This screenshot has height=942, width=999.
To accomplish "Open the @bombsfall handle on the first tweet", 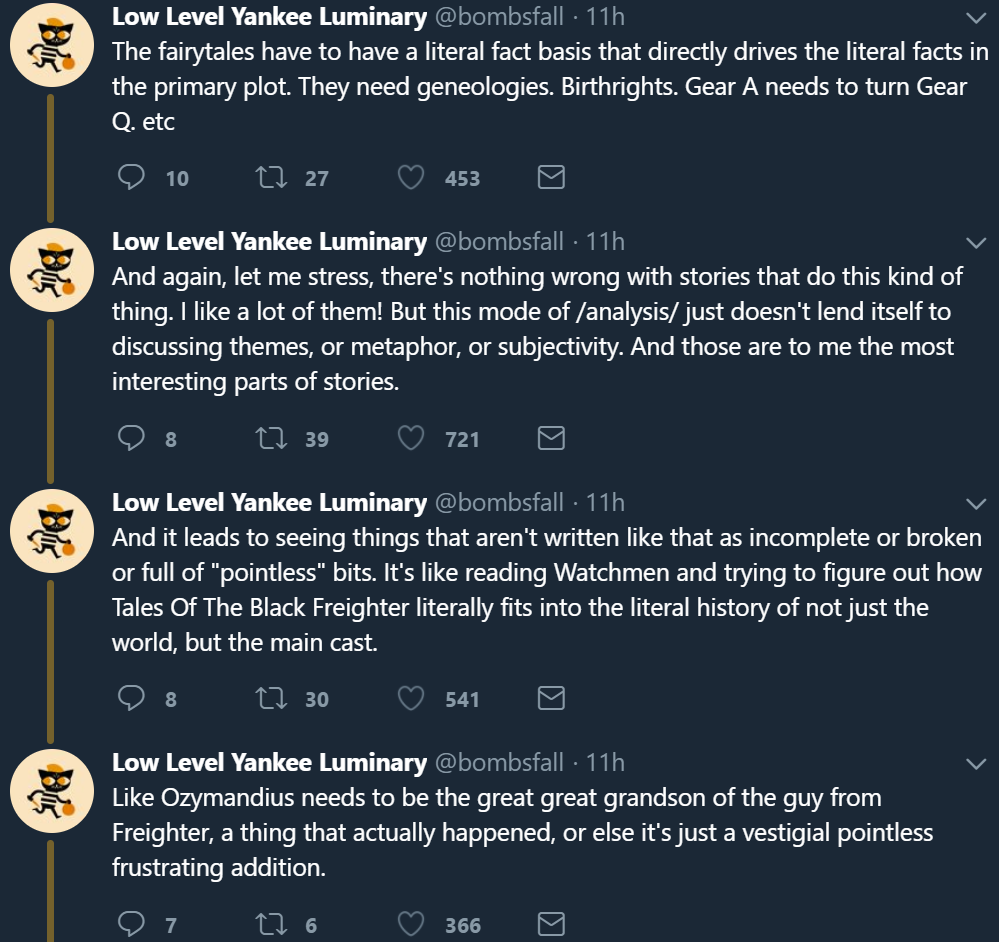I will (499, 17).
